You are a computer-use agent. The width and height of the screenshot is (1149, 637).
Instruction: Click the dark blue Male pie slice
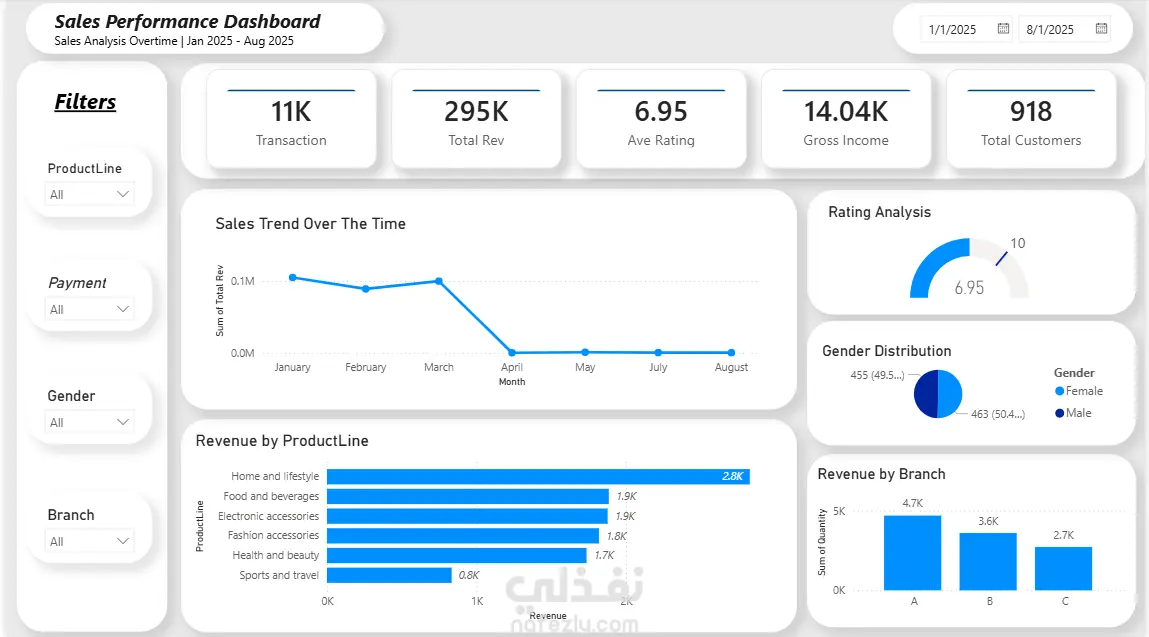click(x=926, y=394)
